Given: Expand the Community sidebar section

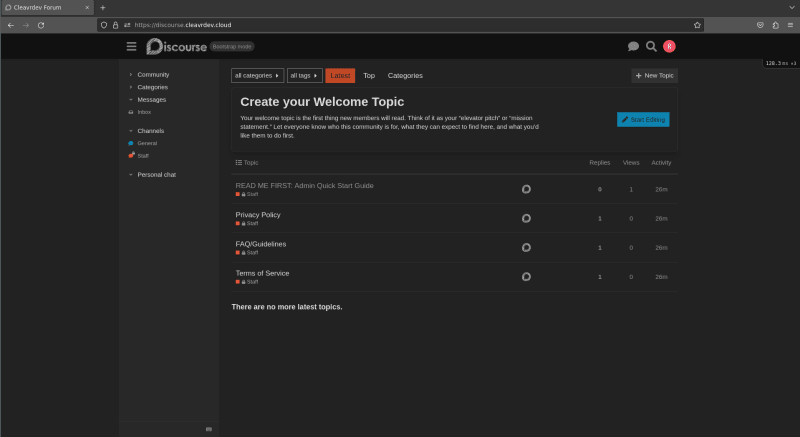Looking at the screenshot, I should [153, 74].
